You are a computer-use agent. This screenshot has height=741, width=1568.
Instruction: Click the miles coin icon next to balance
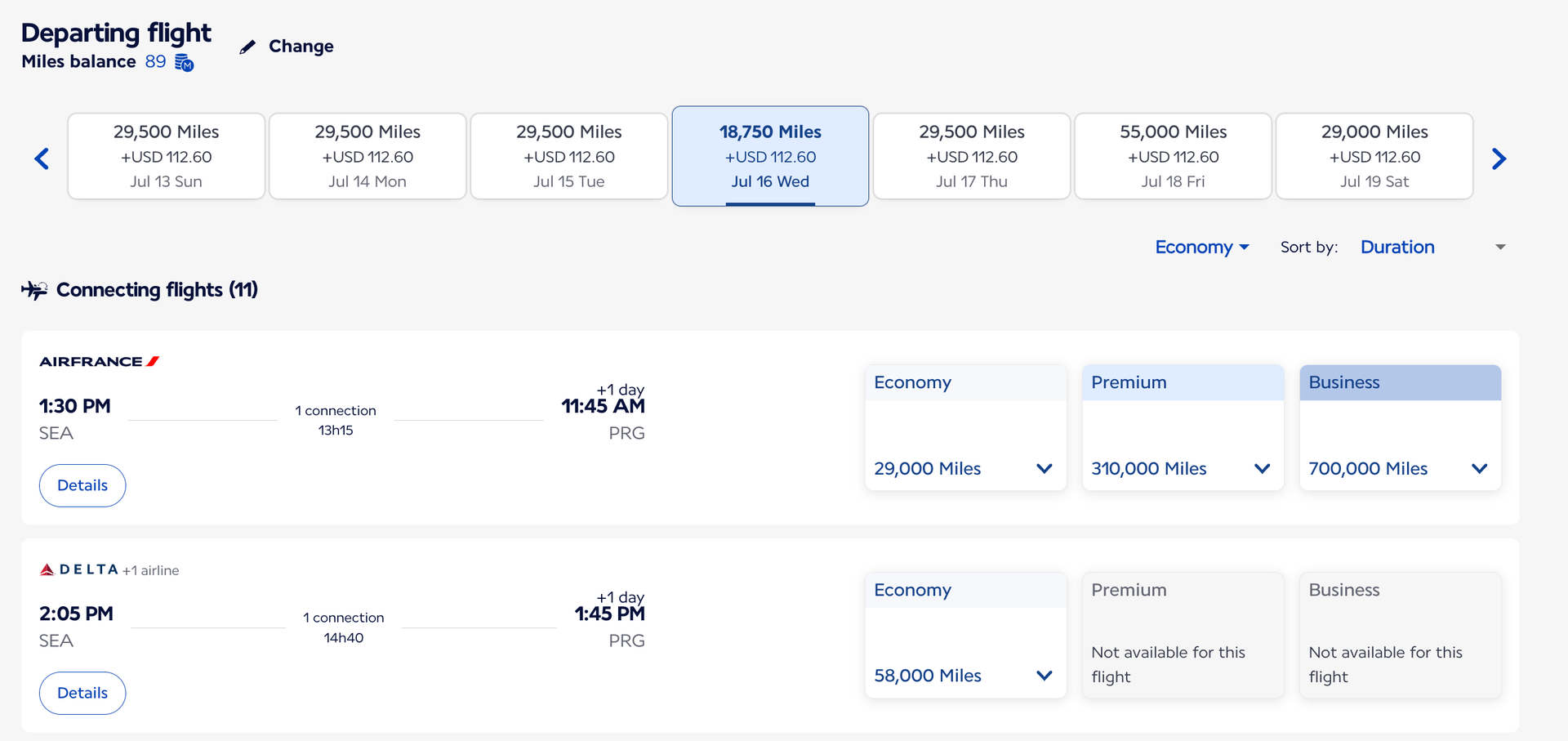(x=183, y=63)
